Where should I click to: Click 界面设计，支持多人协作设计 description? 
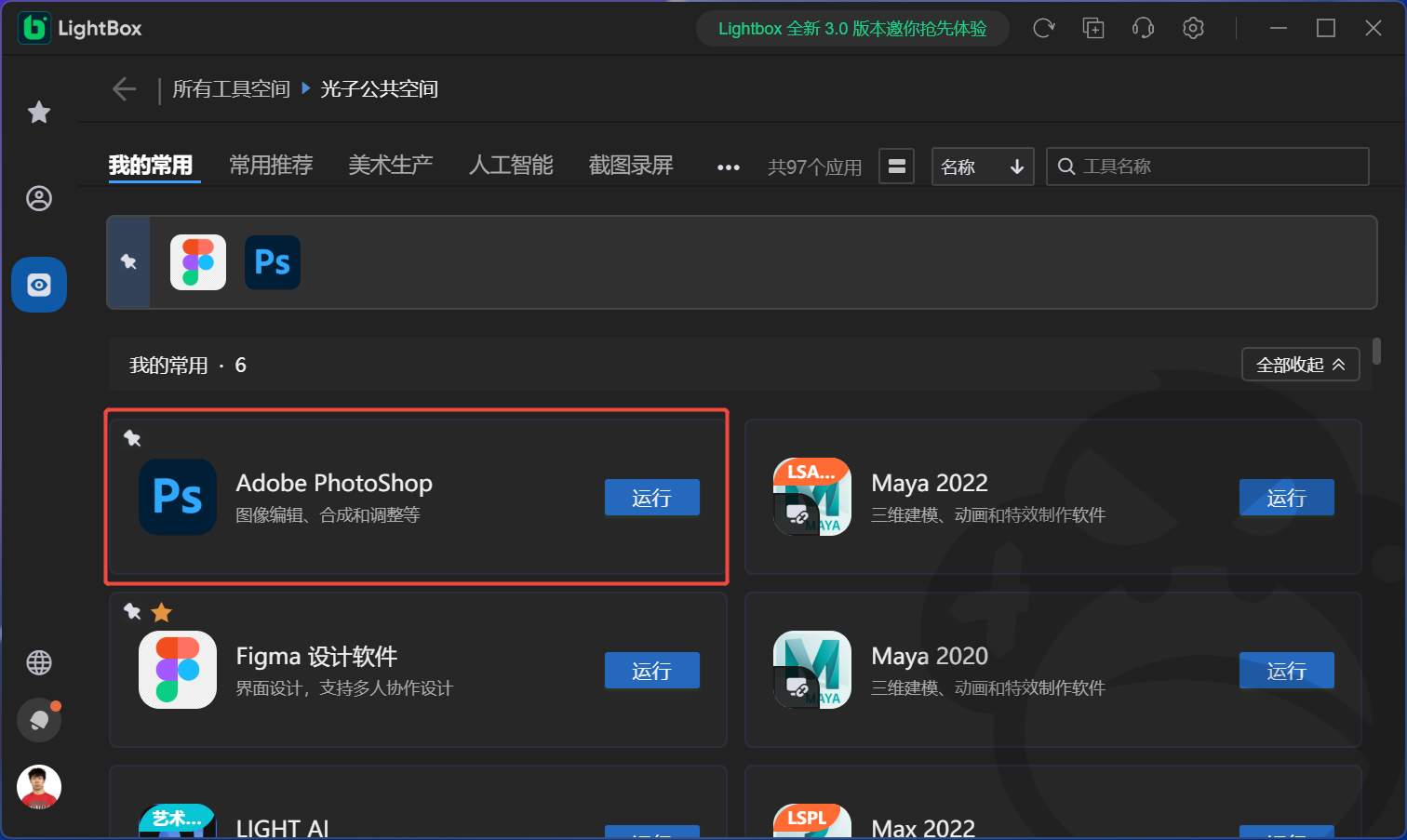[344, 688]
